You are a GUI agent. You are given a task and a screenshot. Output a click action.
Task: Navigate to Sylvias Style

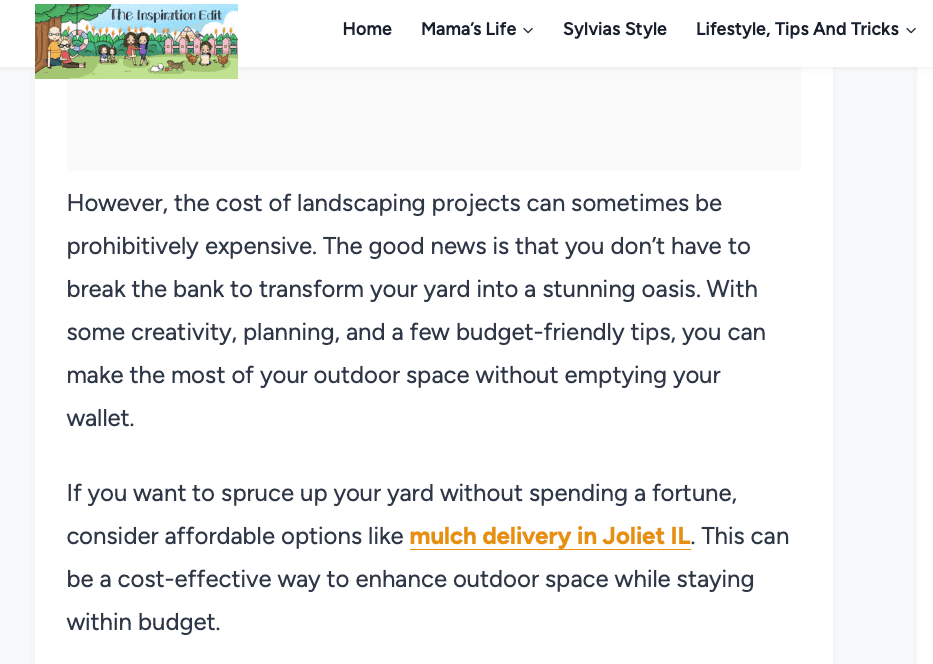click(614, 29)
